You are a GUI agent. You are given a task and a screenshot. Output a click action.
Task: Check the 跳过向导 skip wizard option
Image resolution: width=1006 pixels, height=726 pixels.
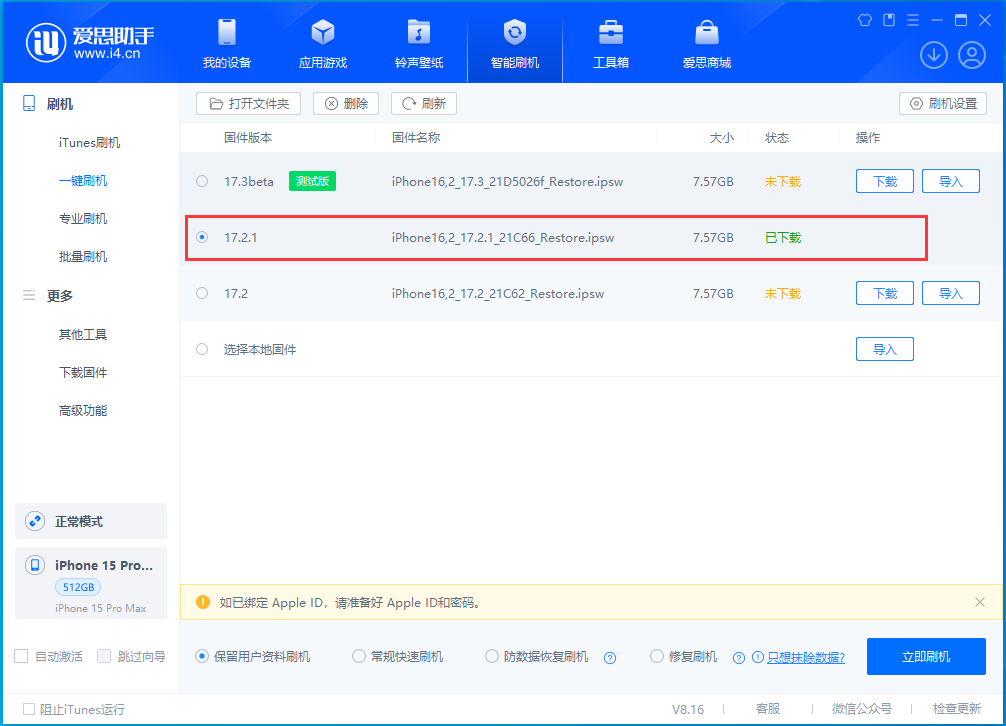point(104,656)
